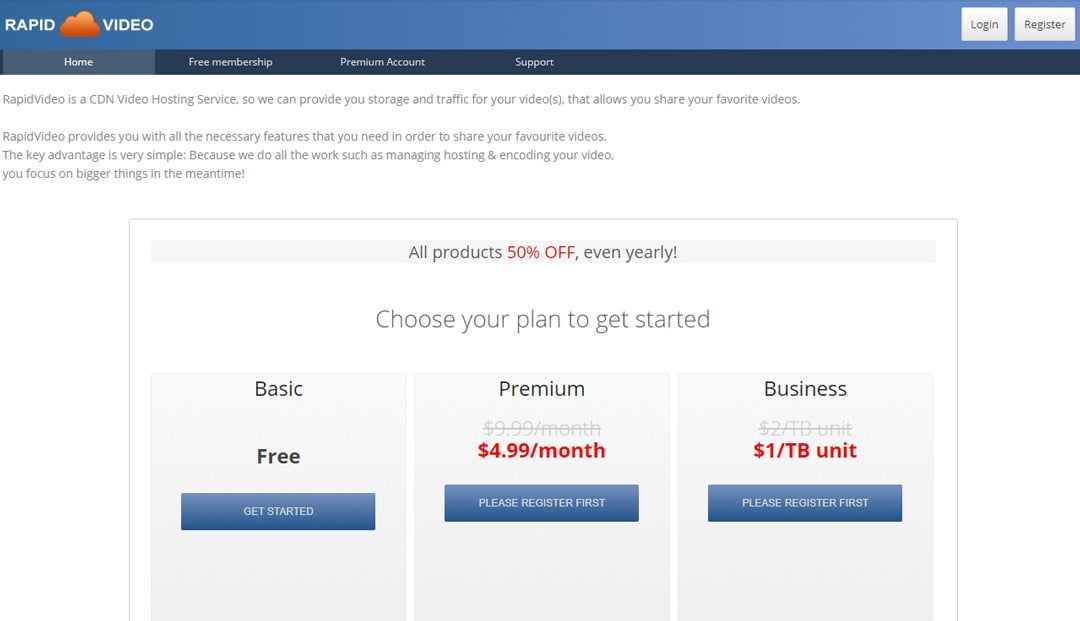Viewport: 1080px width, 621px height.
Task: Open the Register page
Action: point(1044,24)
